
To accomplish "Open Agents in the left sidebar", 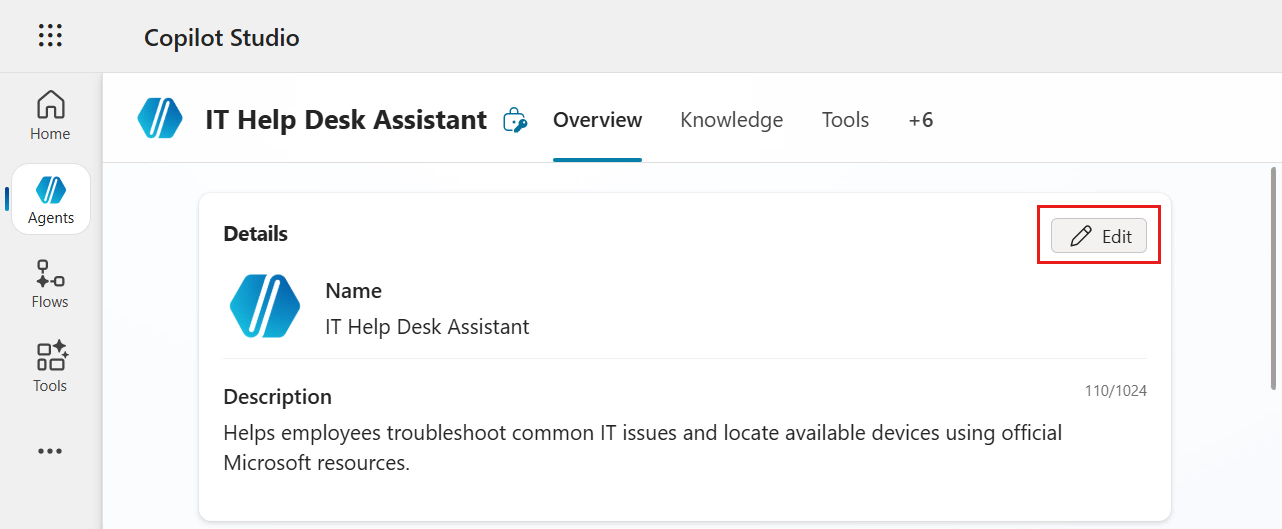I will click(x=51, y=200).
